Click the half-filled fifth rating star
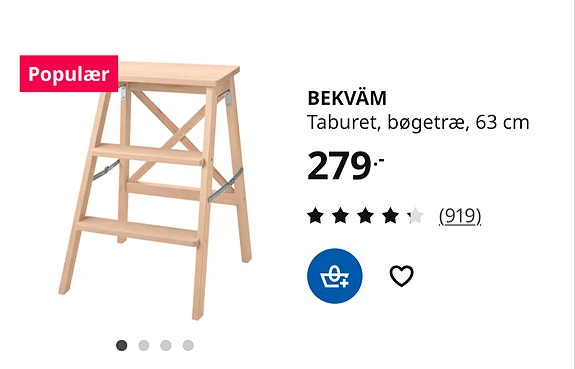The width and height of the screenshot is (575, 369). tap(415, 216)
